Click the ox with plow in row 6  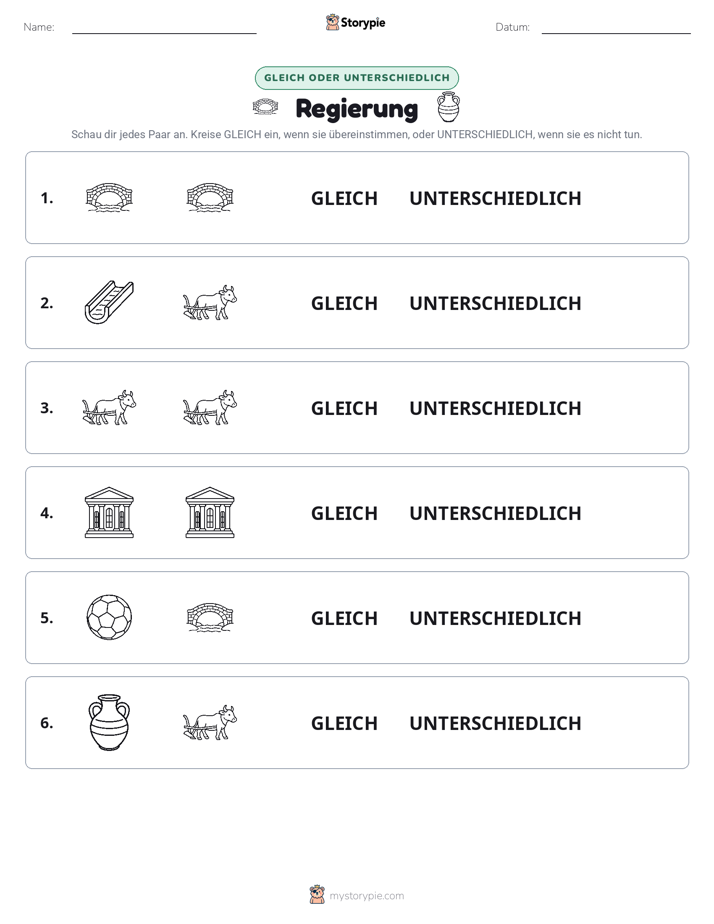point(210,722)
